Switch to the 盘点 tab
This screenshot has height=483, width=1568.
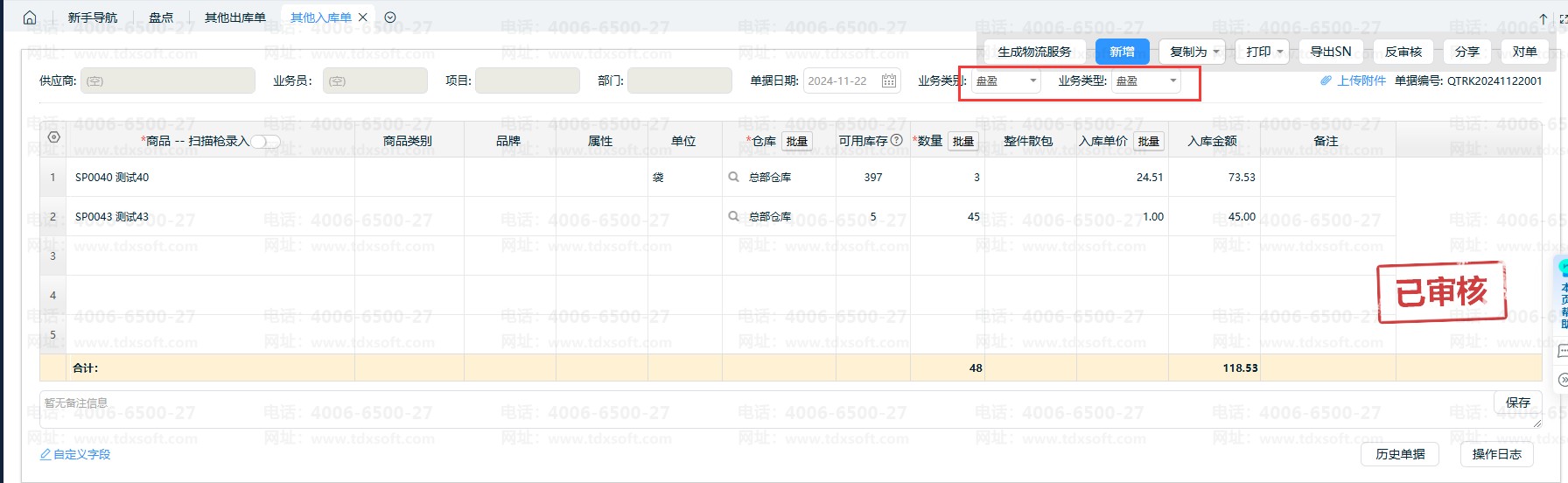pyautogui.click(x=161, y=17)
